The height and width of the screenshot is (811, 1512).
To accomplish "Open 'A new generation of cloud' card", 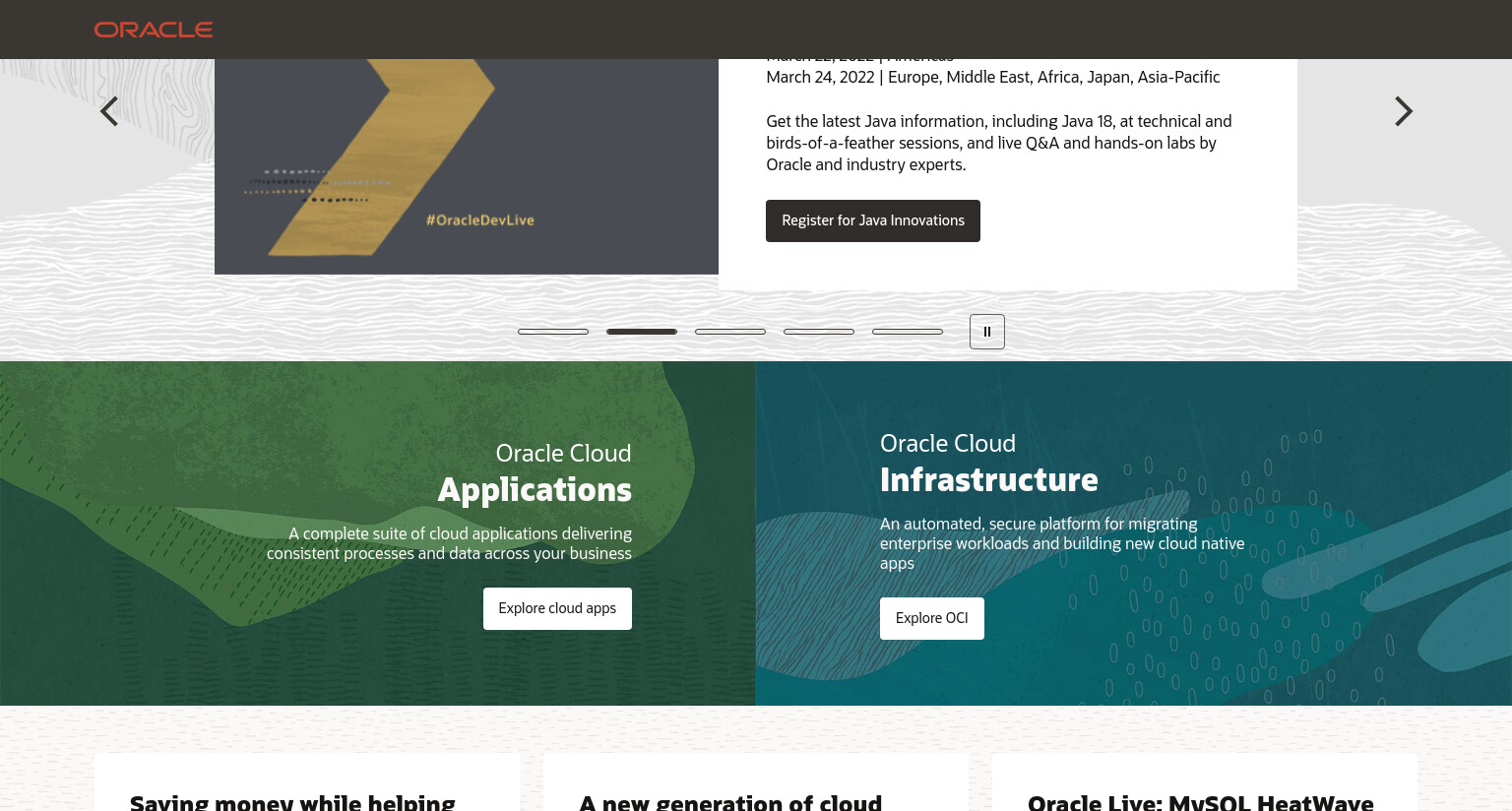I will pos(756,782).
